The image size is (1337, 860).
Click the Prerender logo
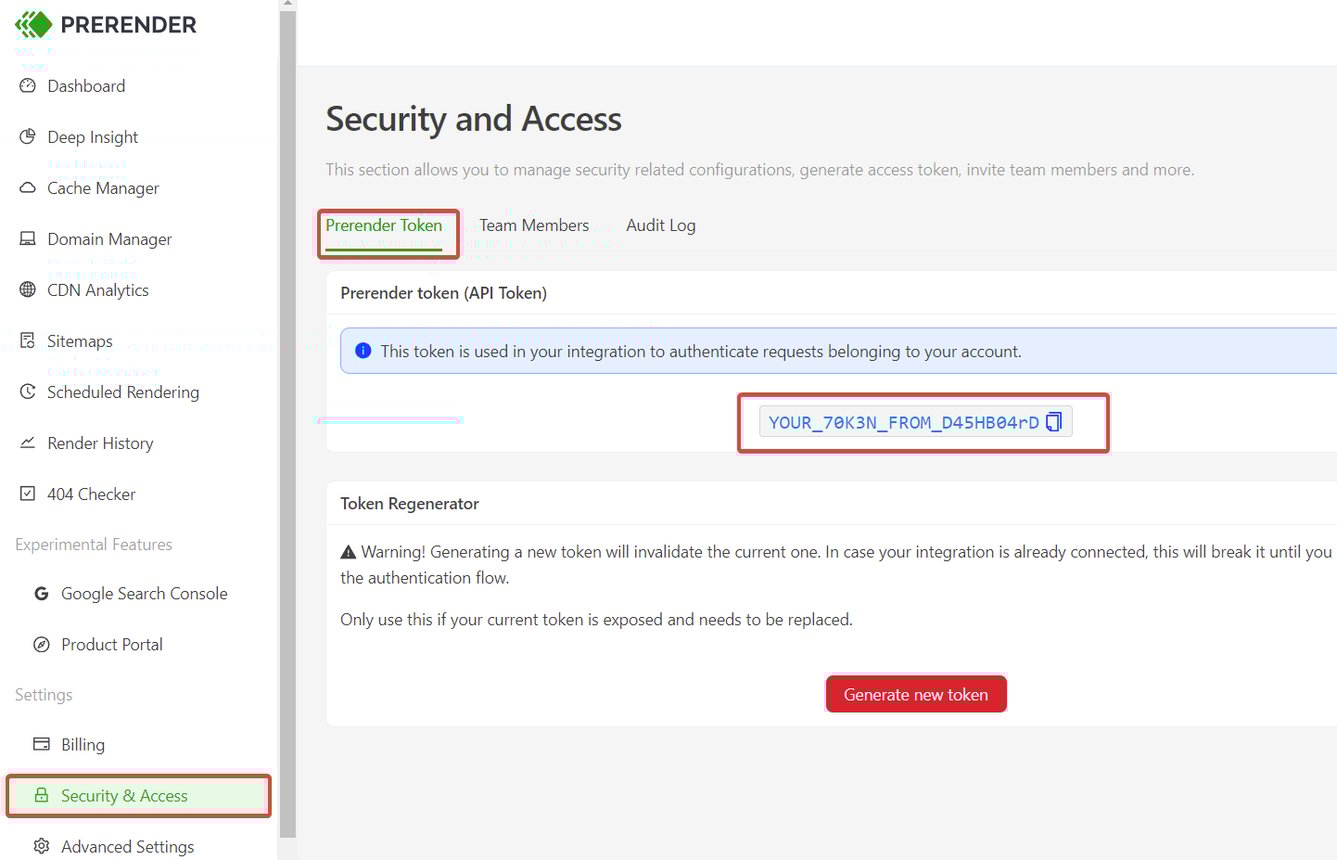pos(105,24)
